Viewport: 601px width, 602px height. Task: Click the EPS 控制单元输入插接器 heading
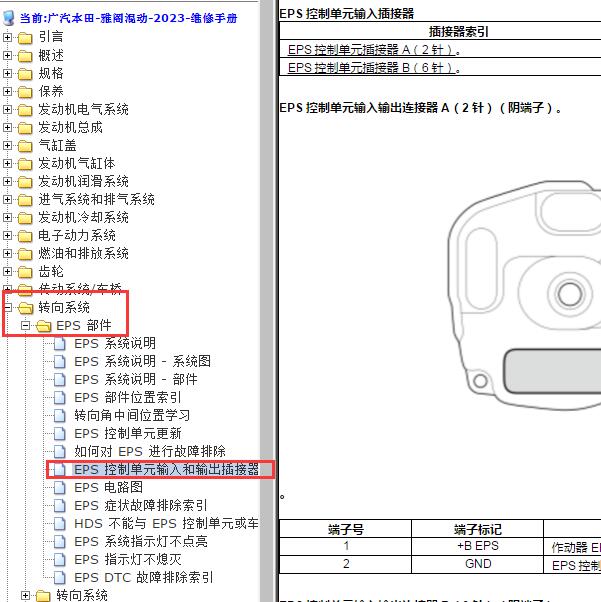pyautogui.click(x=346, y=14)
